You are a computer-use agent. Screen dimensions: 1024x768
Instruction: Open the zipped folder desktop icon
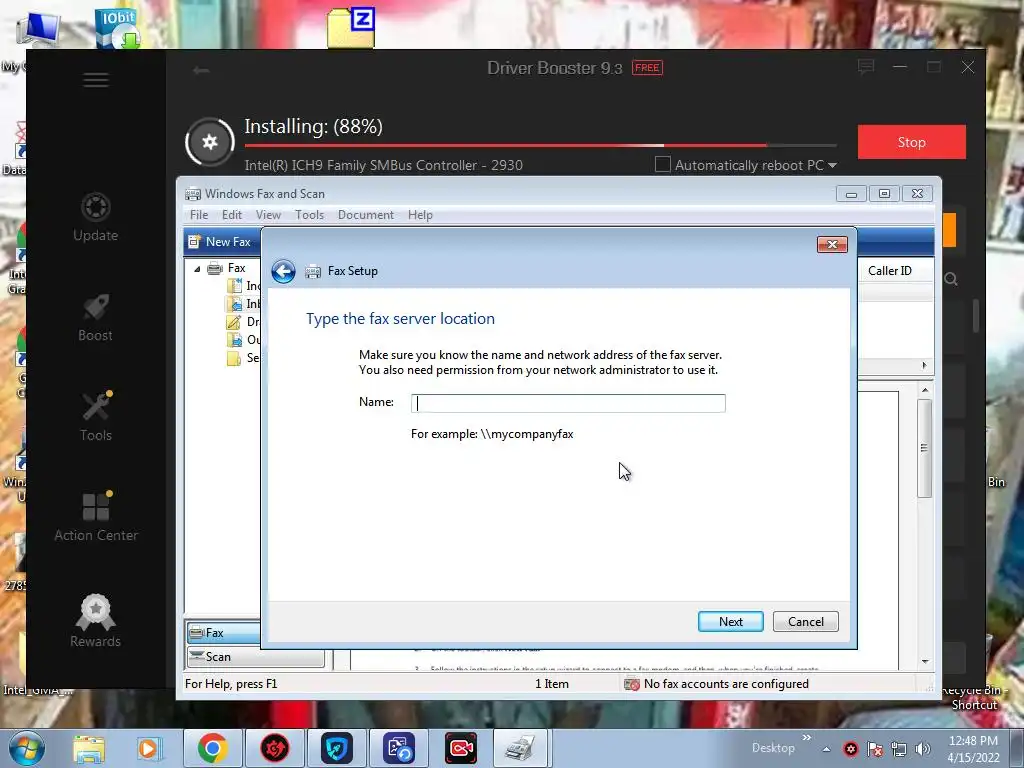point(351,27)
